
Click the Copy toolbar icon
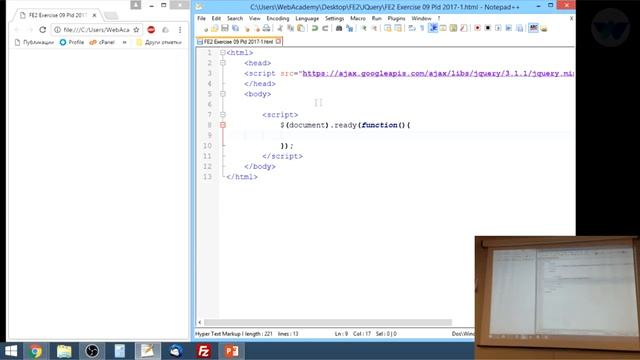pyautogui.click(x=290, y=28)
